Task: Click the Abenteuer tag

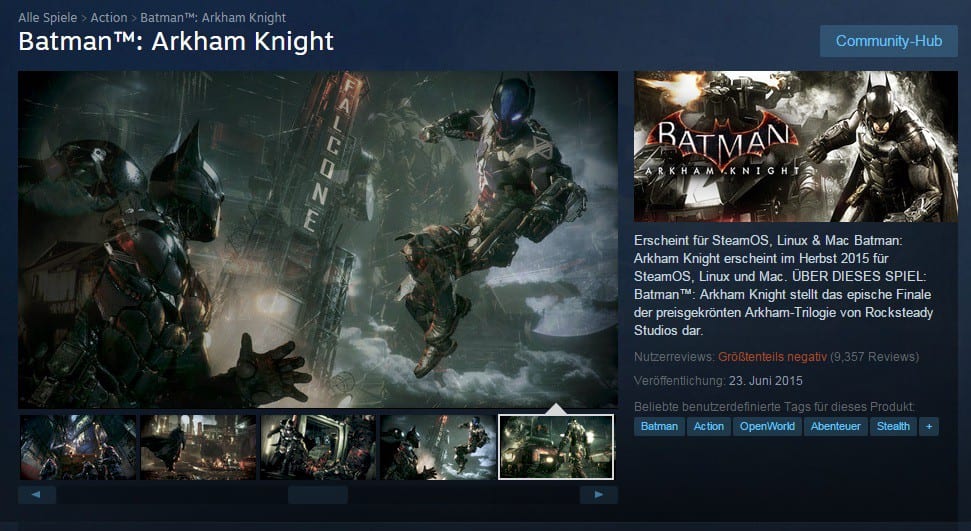Action: pos(834,426)
